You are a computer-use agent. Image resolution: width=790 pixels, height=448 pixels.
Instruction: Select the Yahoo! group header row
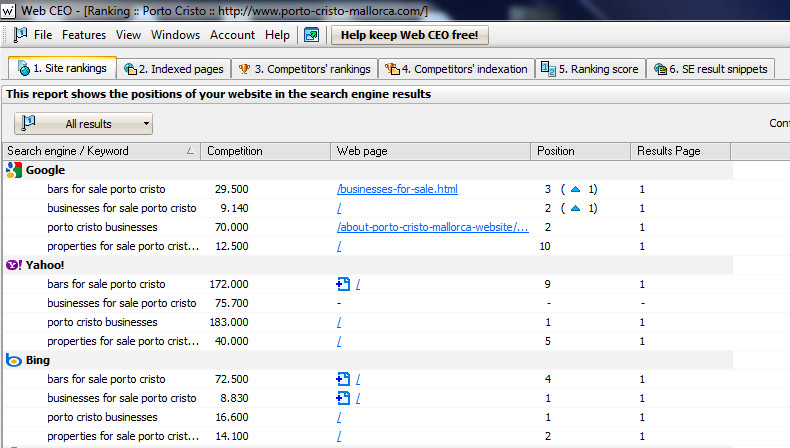tap(368, 265)
